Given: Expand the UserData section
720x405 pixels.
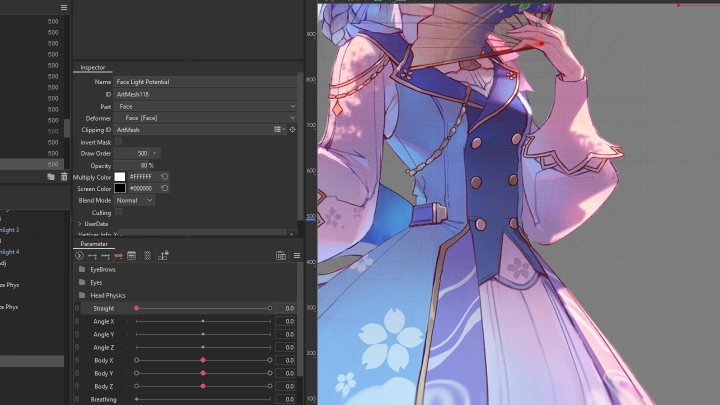Looking at the screenshot, I should [x=79, y=224].
